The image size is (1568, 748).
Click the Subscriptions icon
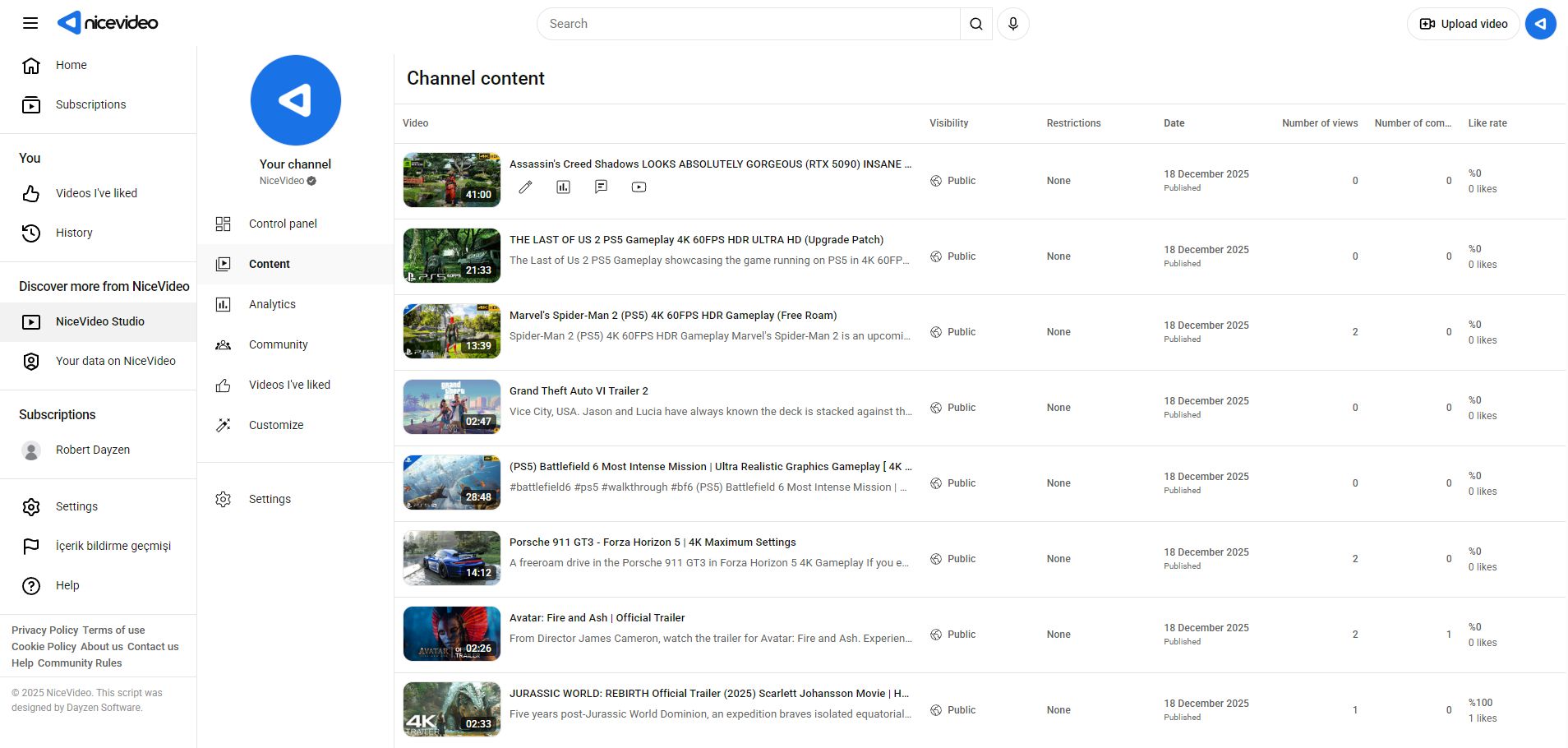(31, 104)
